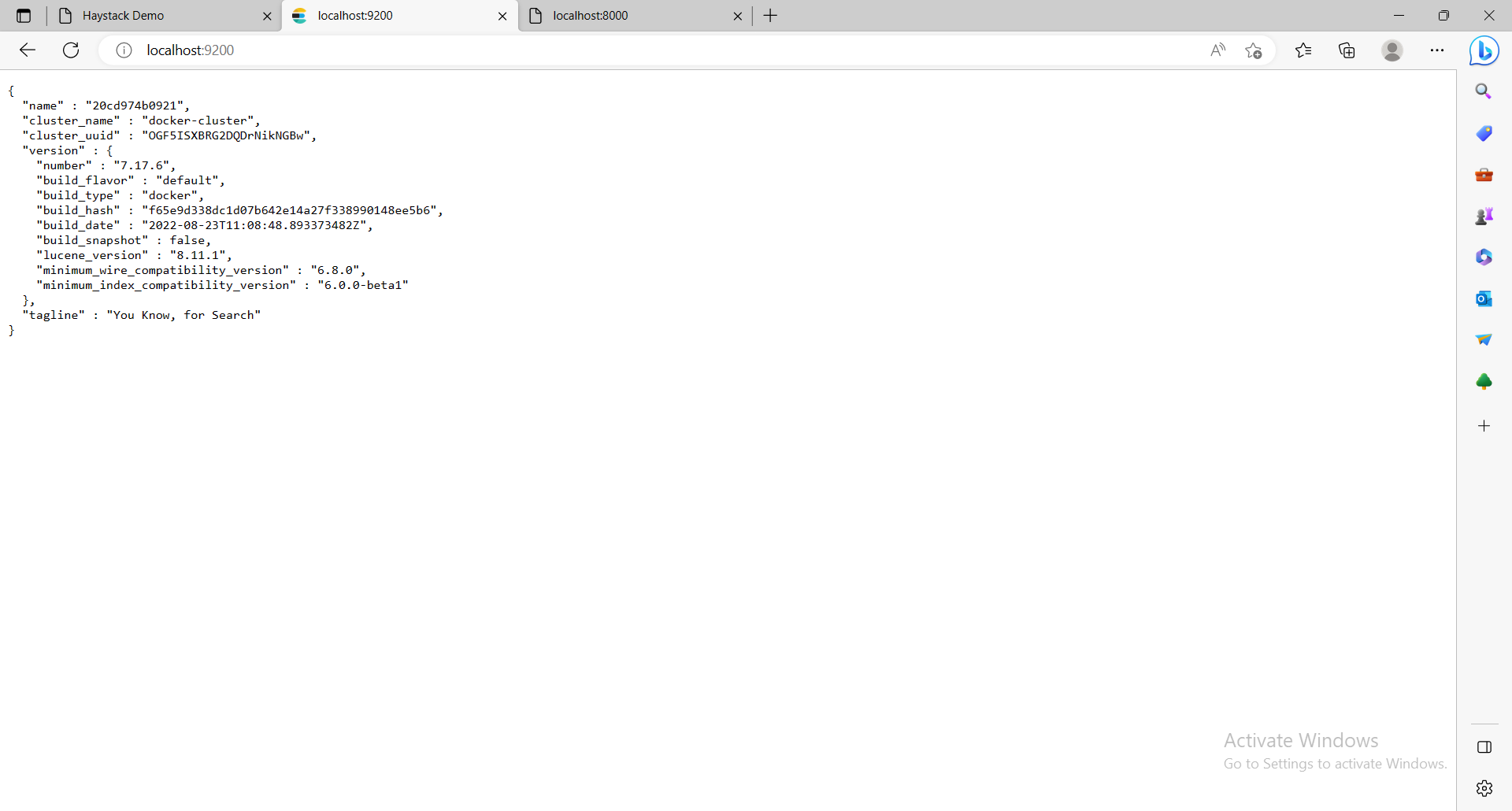Click the build_flavor value "default"

pyautogui.click(x=187, y=180)
